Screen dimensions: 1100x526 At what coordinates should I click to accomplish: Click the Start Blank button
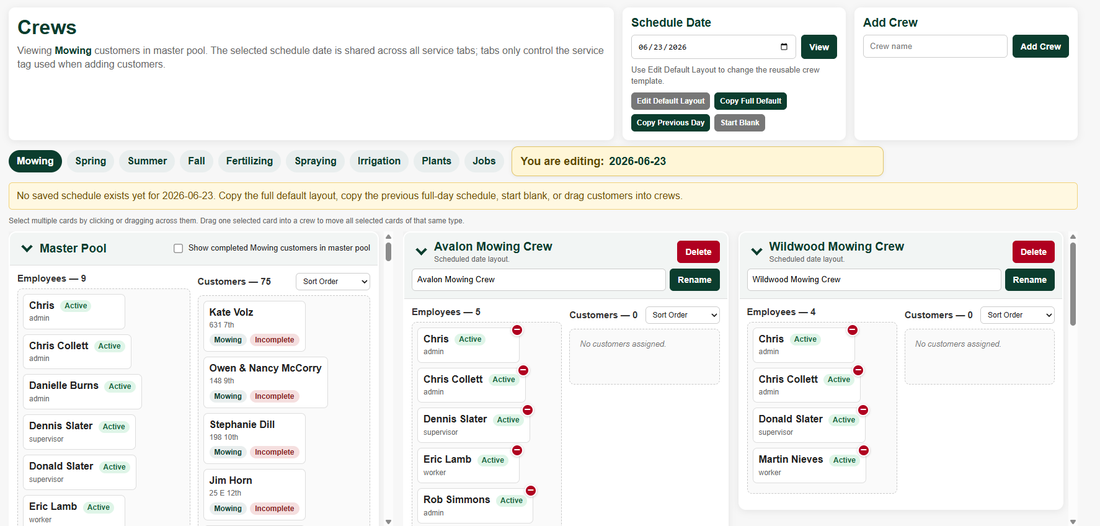[x=739, y=123]
